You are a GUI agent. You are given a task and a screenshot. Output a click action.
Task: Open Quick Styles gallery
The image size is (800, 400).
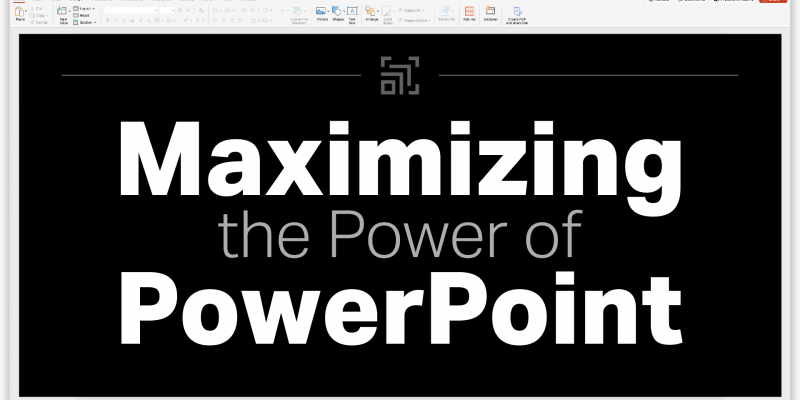pos(387,14)
